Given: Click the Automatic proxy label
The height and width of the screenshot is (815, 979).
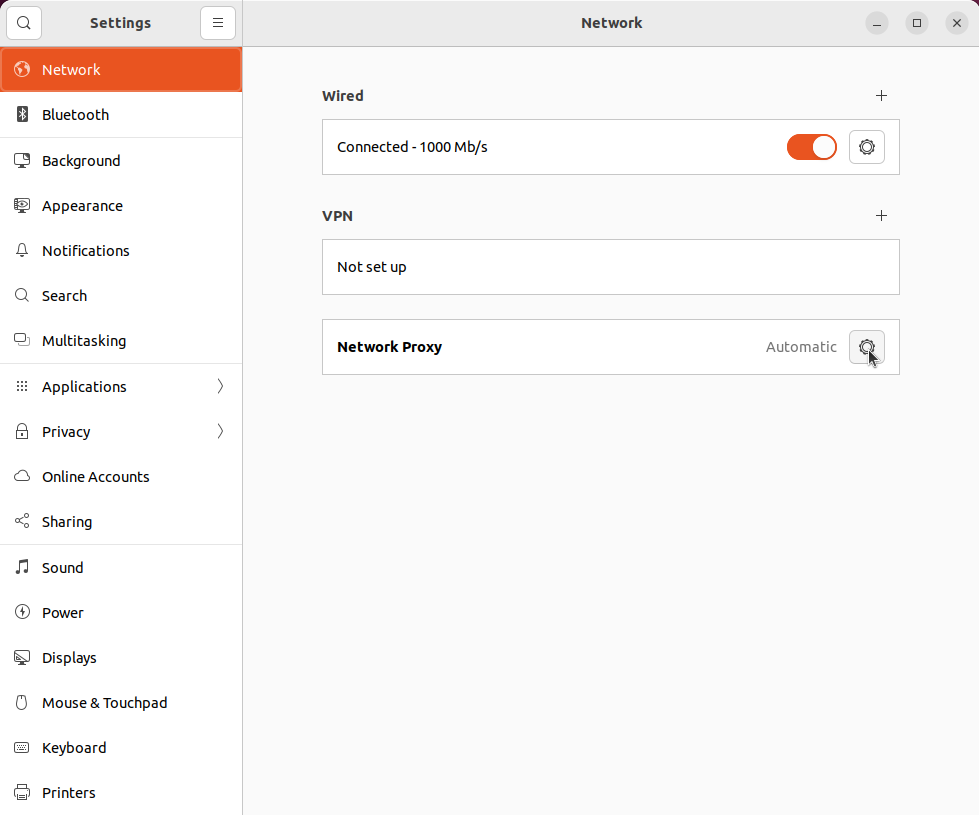Looking at the screenshot, I should [801, 347].
